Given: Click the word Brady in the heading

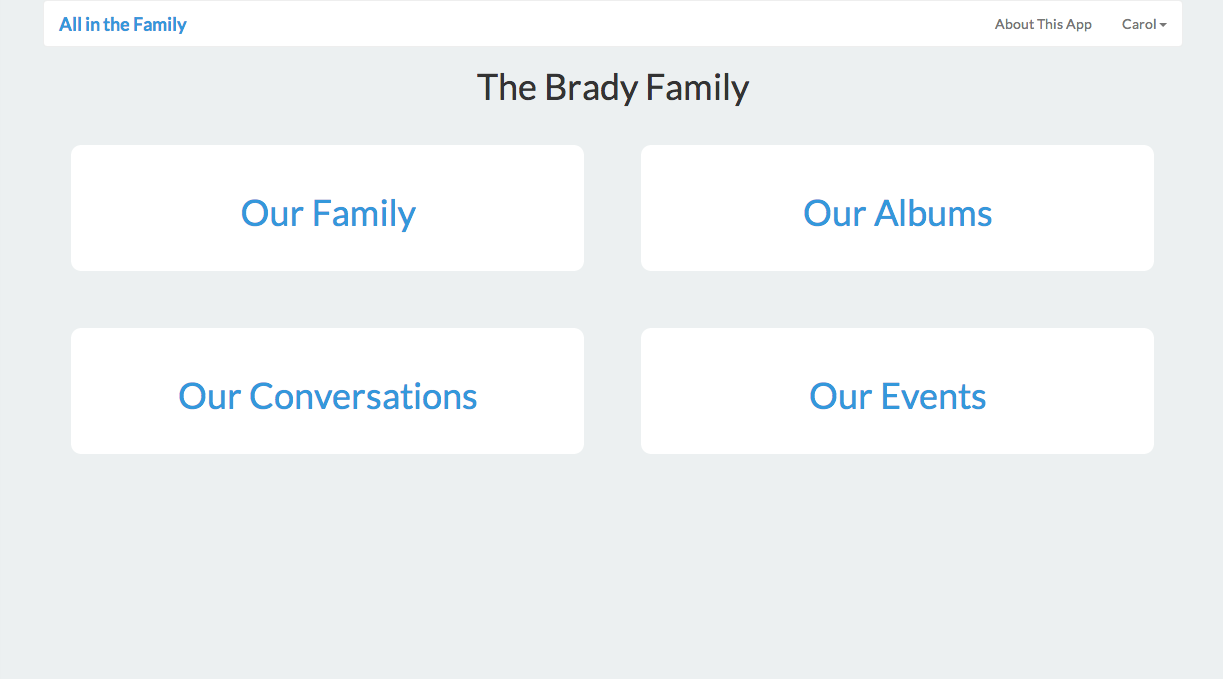Looking at the screenshot, I should 591,88.
